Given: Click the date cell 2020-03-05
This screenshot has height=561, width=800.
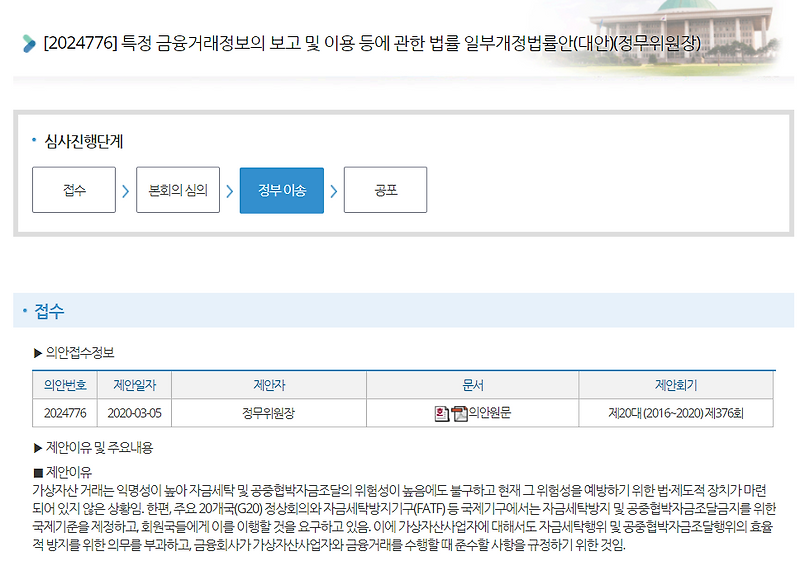Looking at the screenshot, I should click(x=134, y=413).
